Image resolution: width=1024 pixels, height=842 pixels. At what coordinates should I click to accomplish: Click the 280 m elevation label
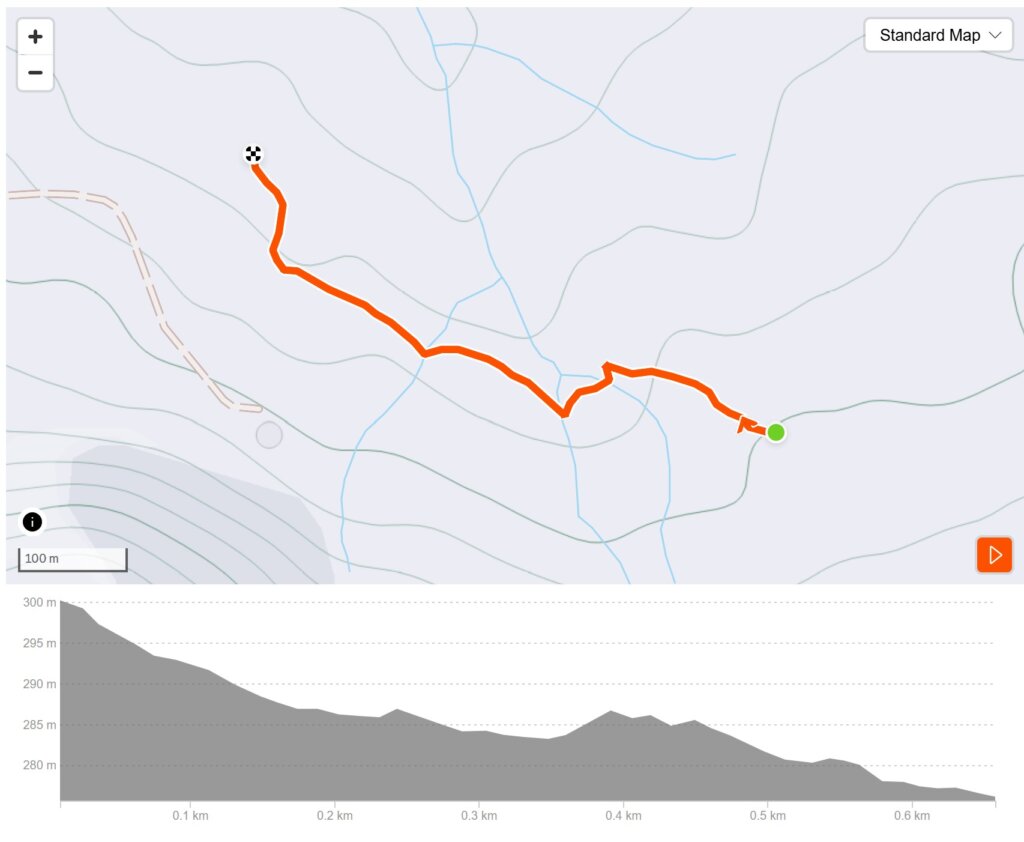pos(40,766)
